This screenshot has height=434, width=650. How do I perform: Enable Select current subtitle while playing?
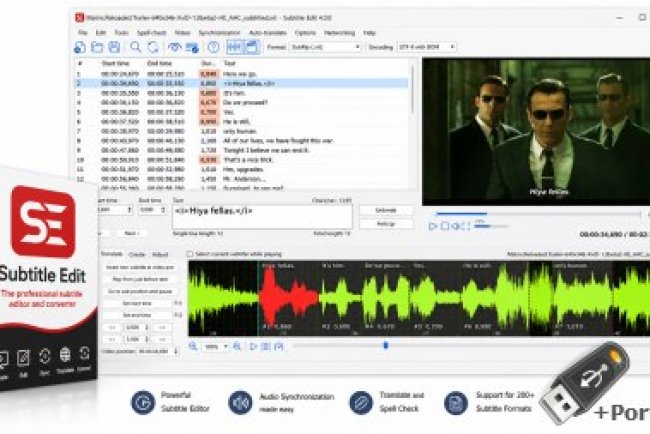click(190, 254)
